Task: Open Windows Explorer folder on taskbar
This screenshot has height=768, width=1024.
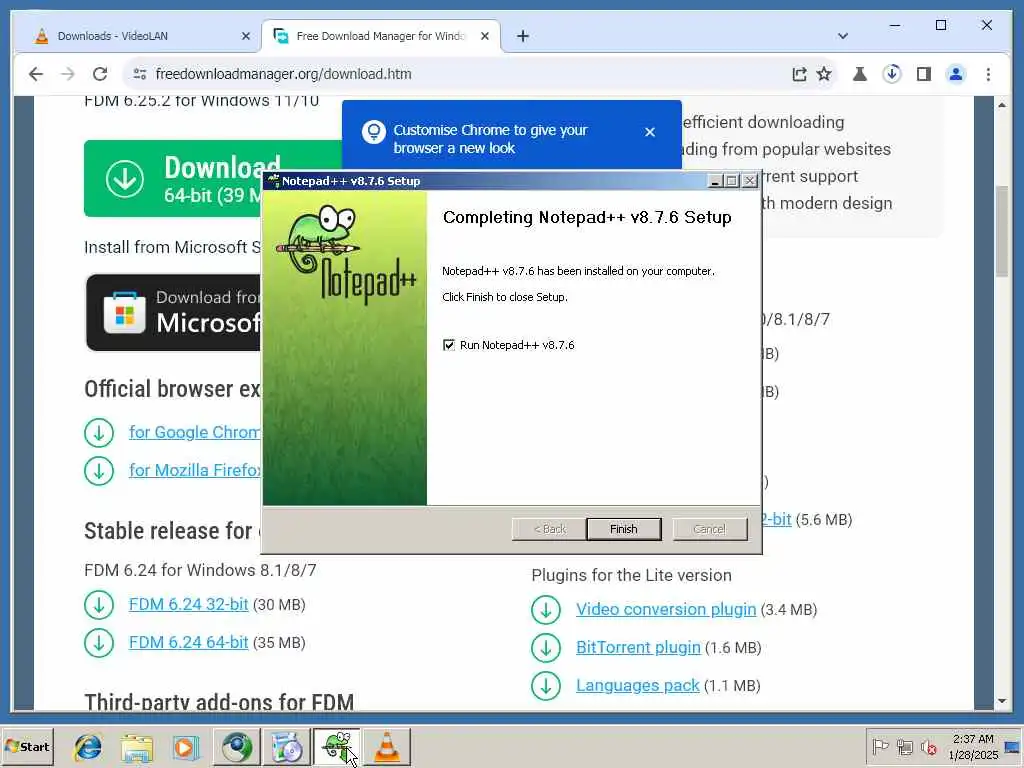Action: [136, 747]
